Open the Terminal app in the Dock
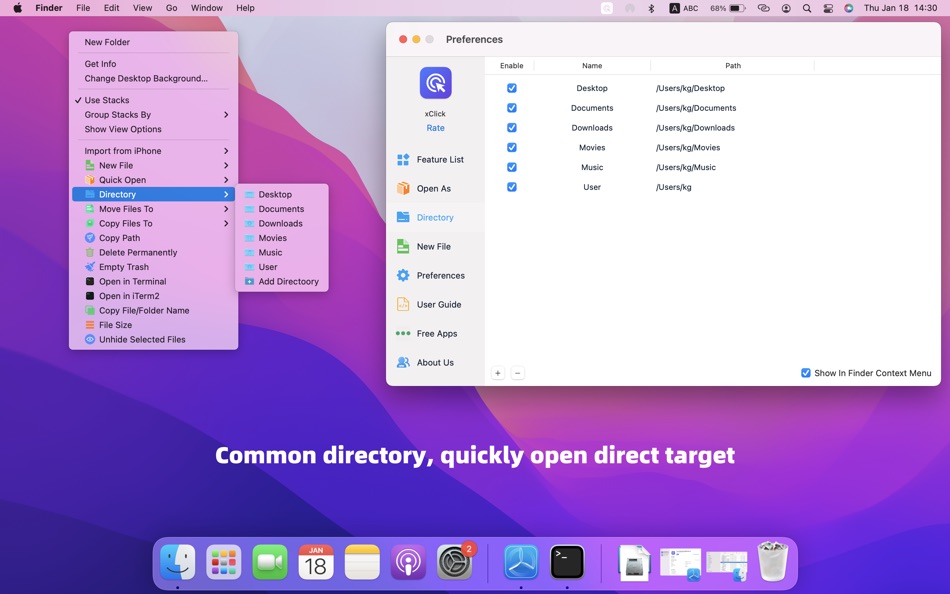Image resolution: width=950 pixels, height=594 pixels. pyautogui.click(x=567, y=562)
